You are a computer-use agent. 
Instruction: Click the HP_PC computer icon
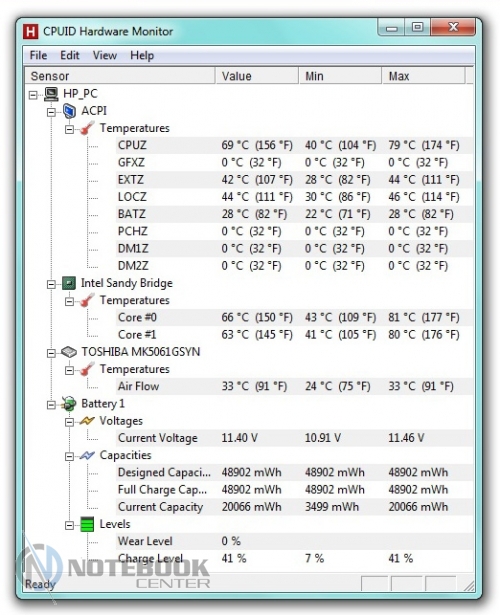tap(51, 94)
